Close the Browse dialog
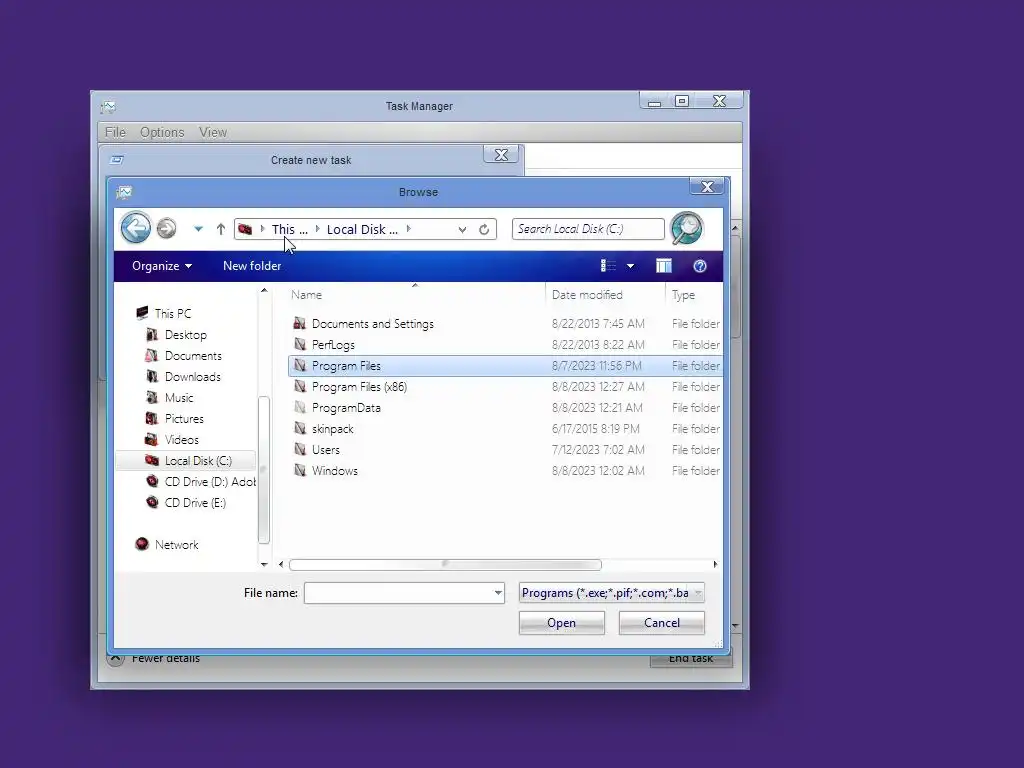The image size is (1024, 768). pos(707,187)
